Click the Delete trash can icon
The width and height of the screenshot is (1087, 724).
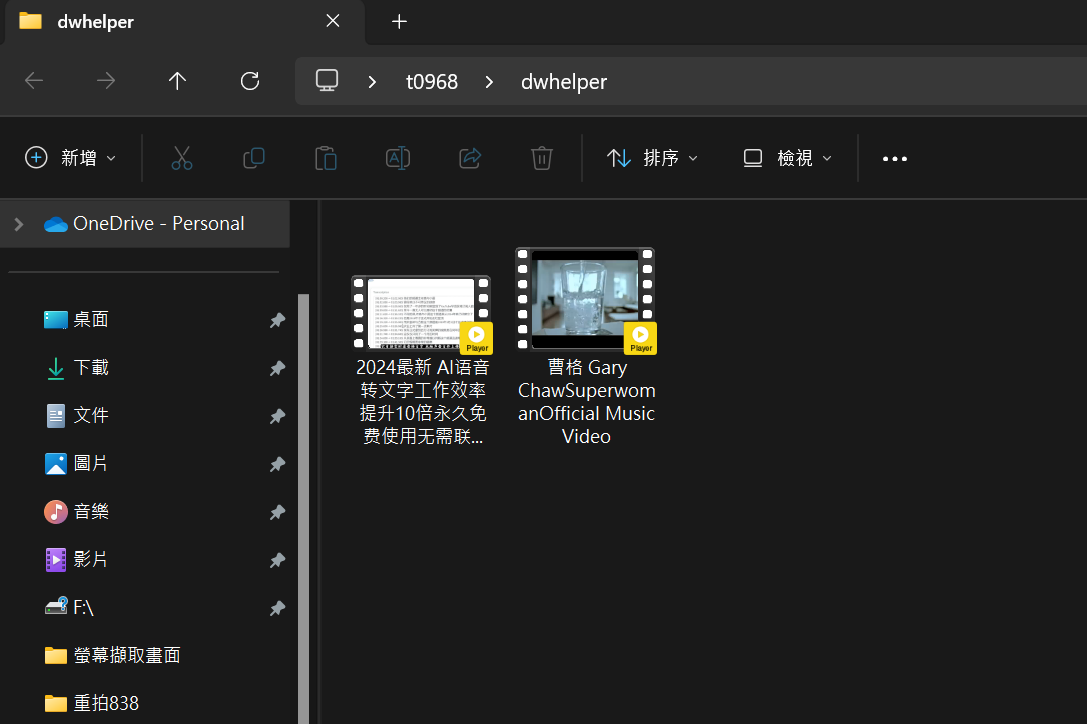click(x=542, y=158)
